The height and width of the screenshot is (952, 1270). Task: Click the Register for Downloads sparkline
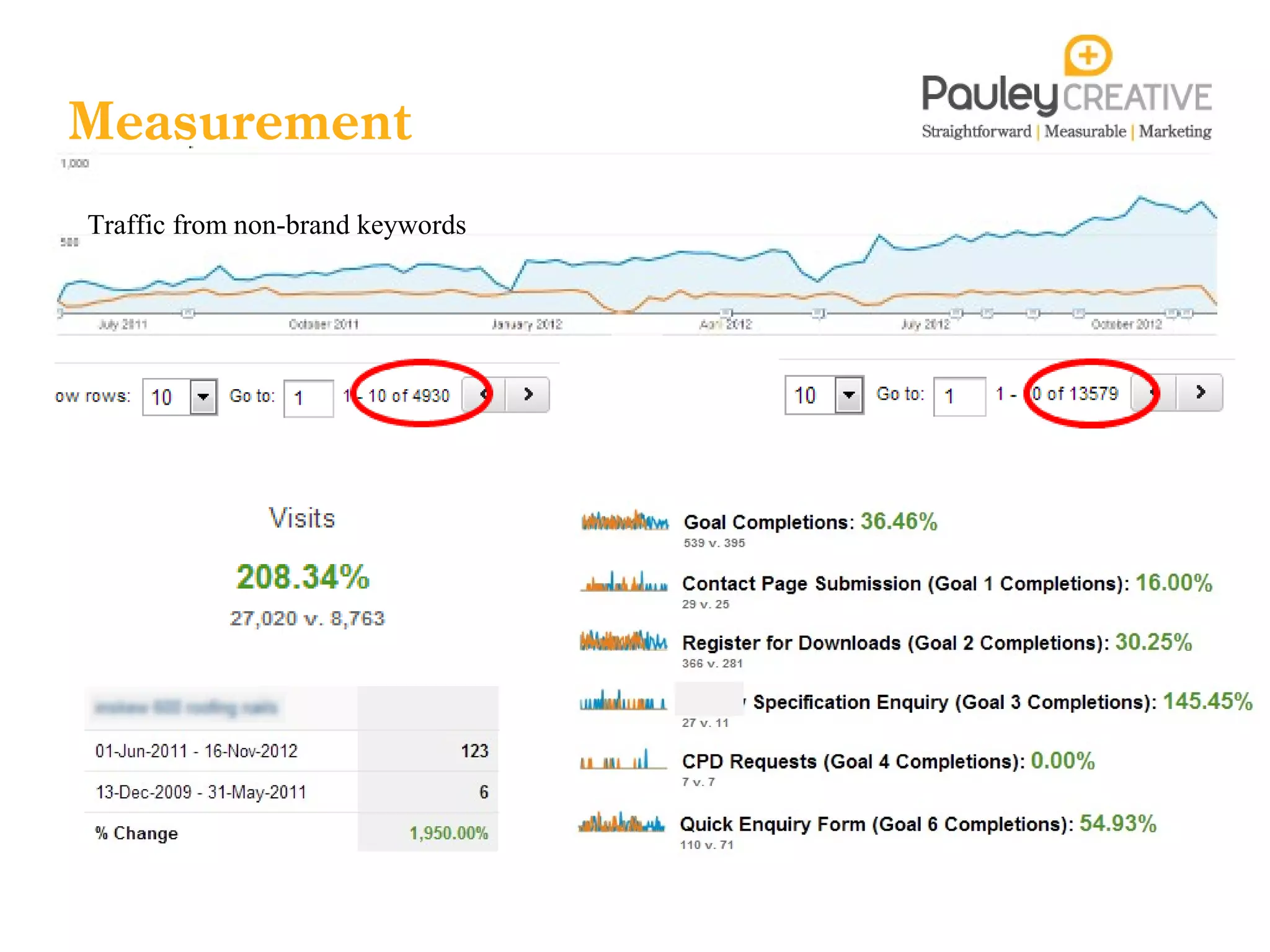(624, 641)
